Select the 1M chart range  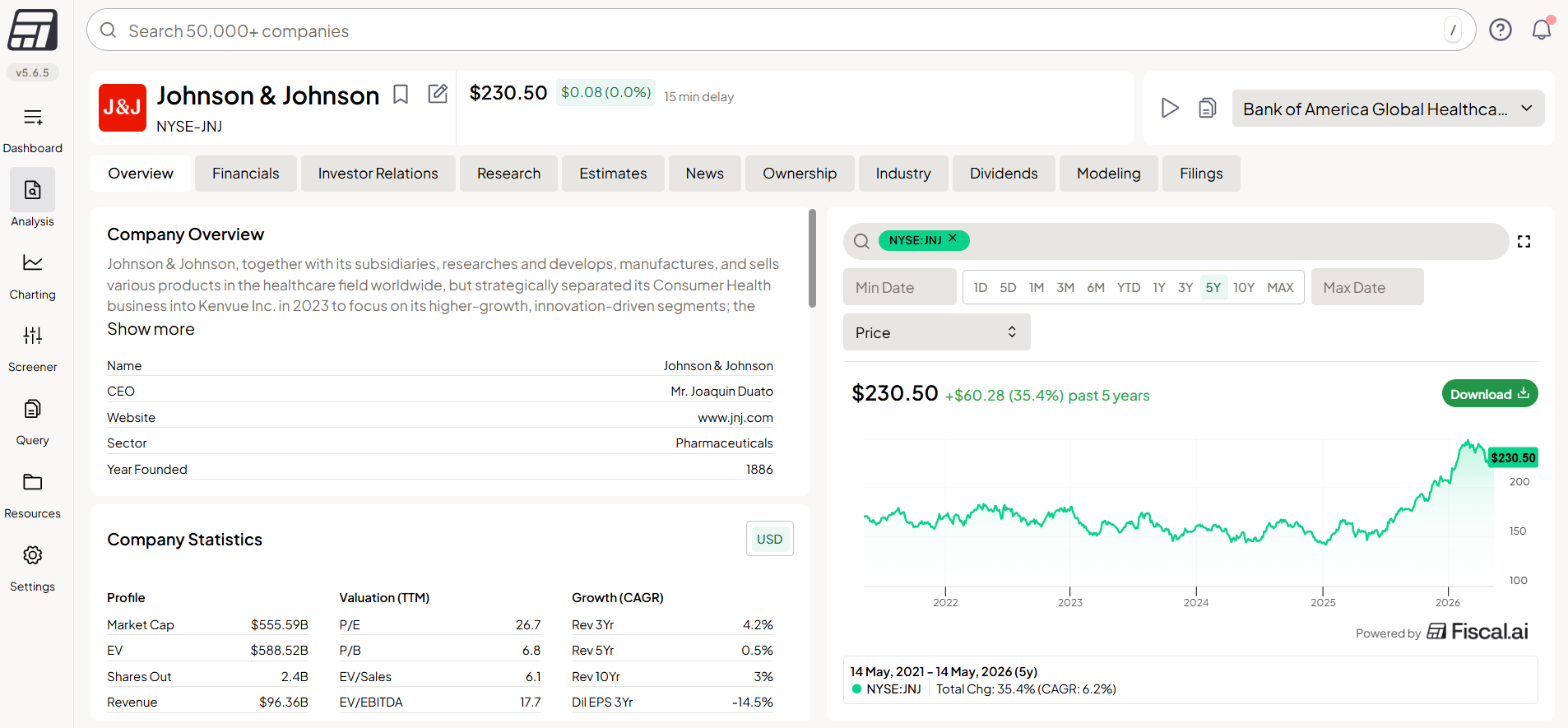click(1037, 288)
